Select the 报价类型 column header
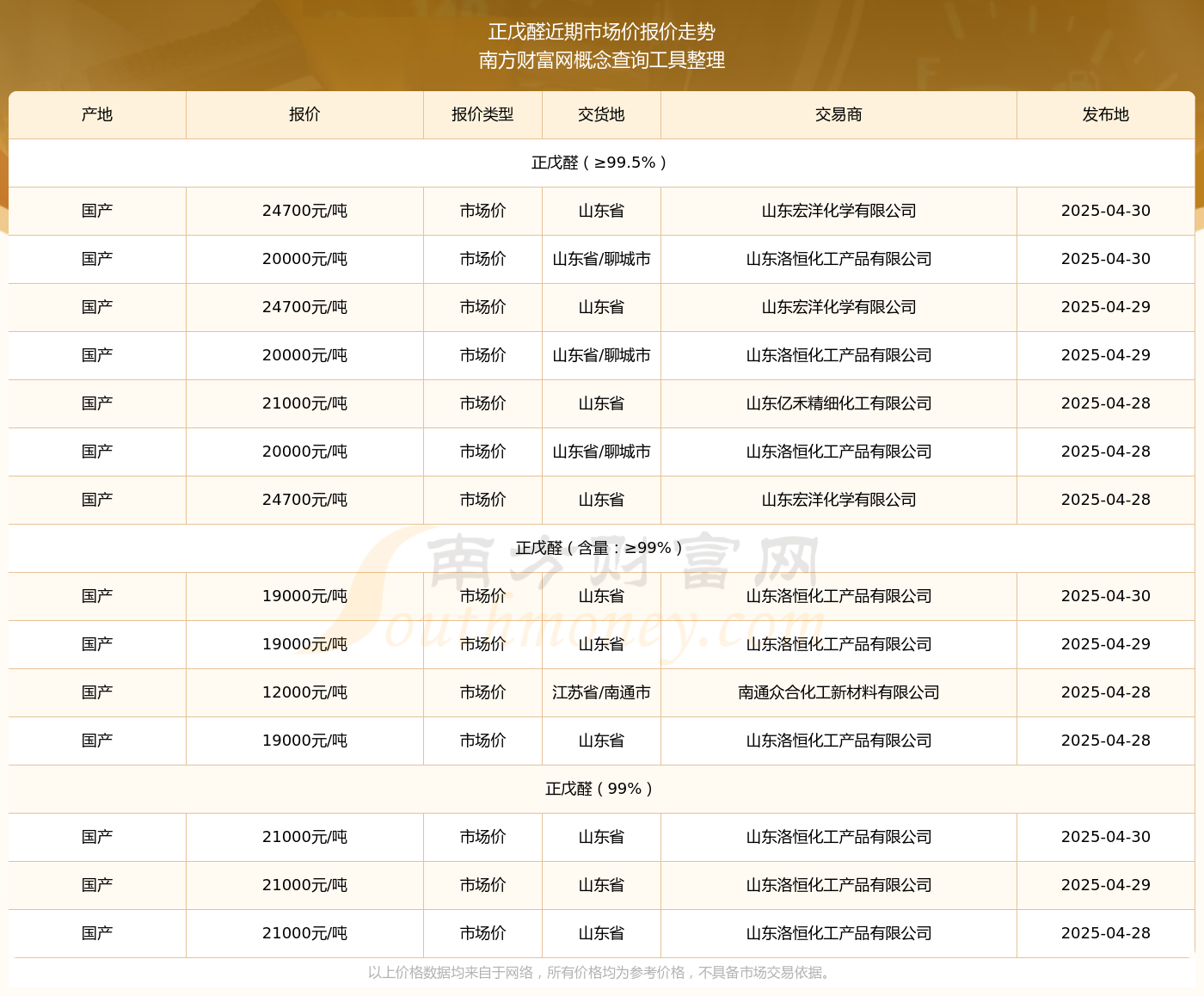The width and height of the screenshot is (1204, 996). click(x=482, y=115)
